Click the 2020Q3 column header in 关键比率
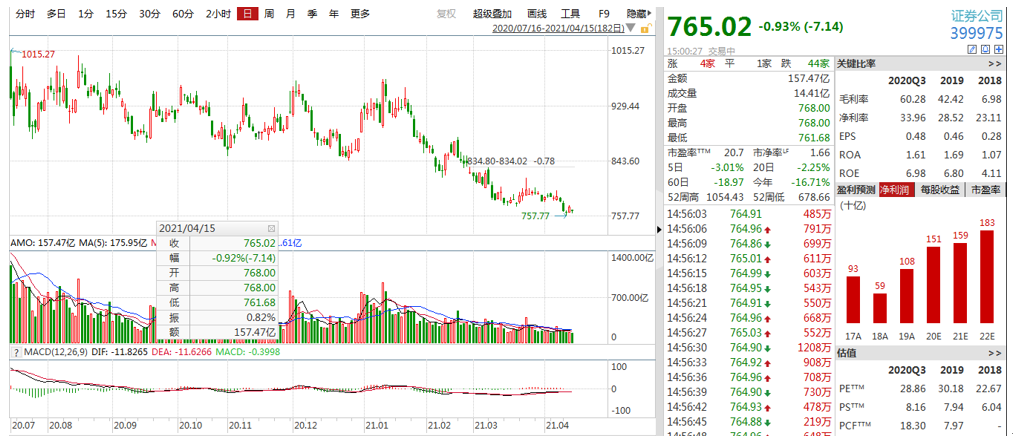 908,81
